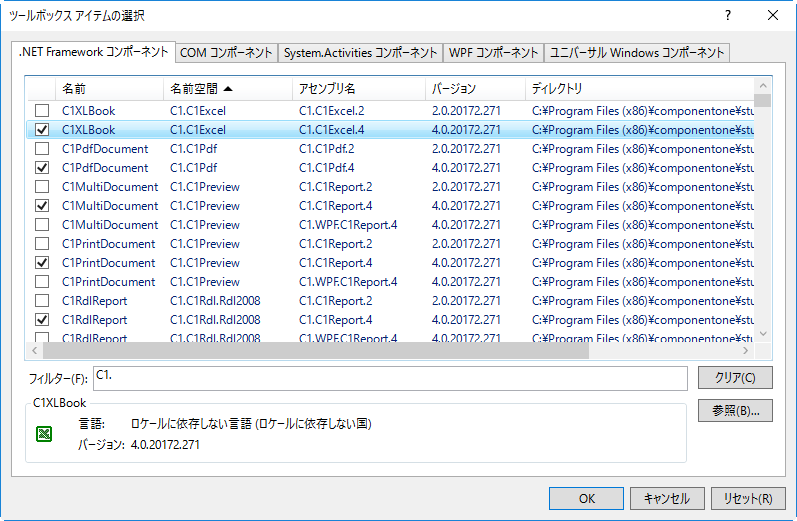The image size is (797, 521).
Task: Click the フィルター text field
Action: (x=390, y=378)
